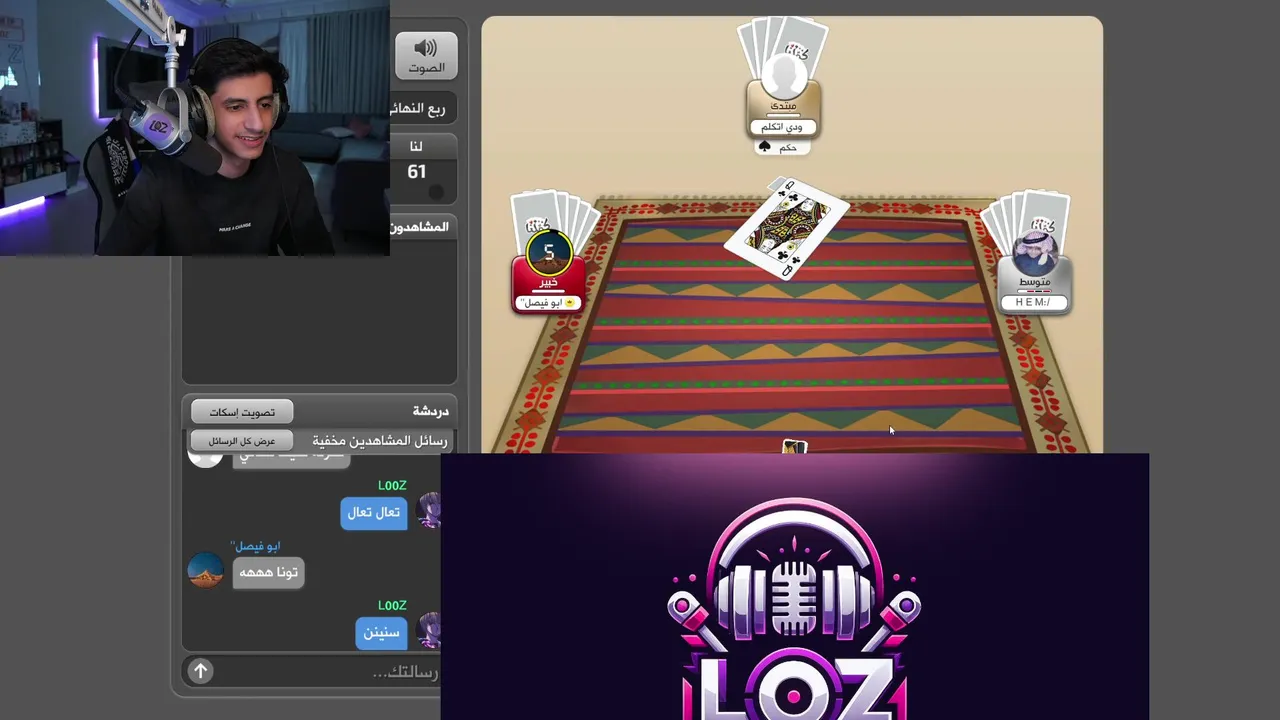Click the send message arrow icon
This screenshot has height=720, width=1280.
click(200, 671)
